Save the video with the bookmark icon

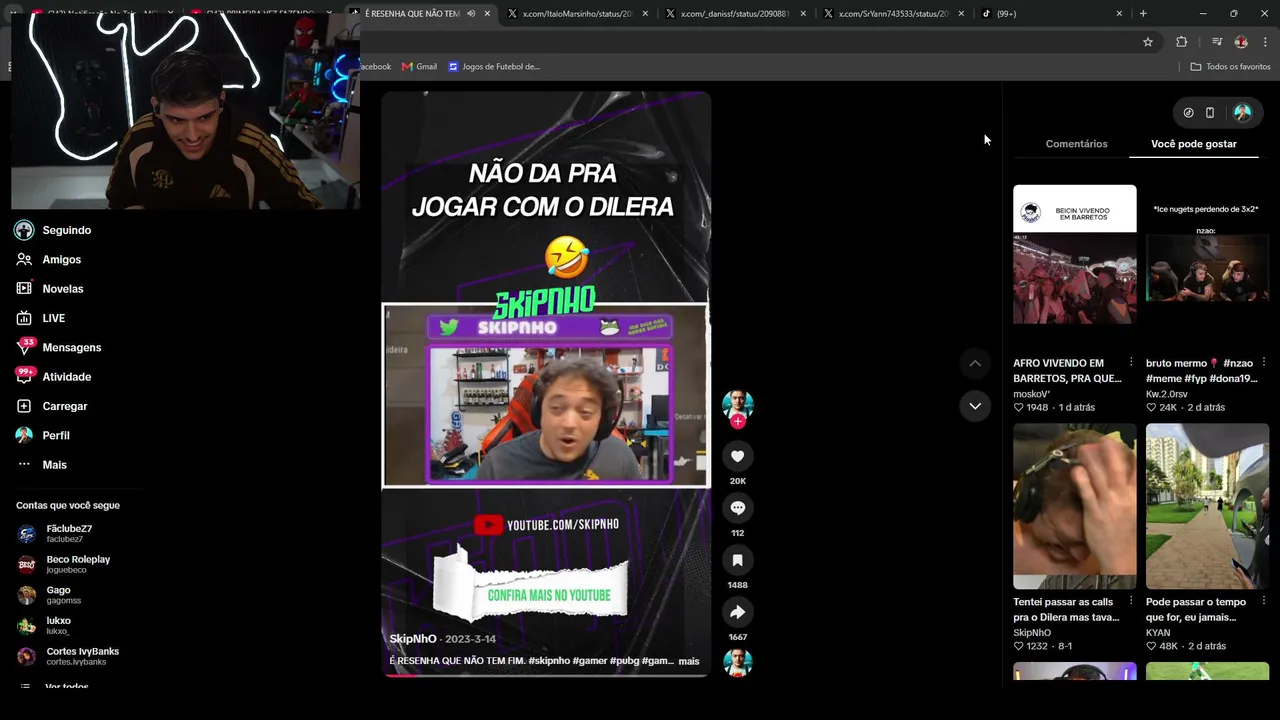pyautogui.click(x=738, y=560)
